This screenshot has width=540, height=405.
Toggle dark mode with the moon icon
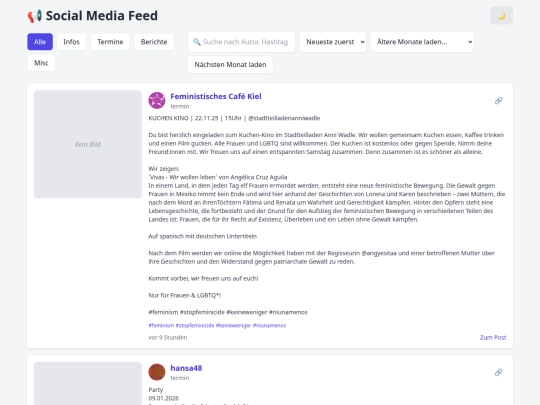501,16
